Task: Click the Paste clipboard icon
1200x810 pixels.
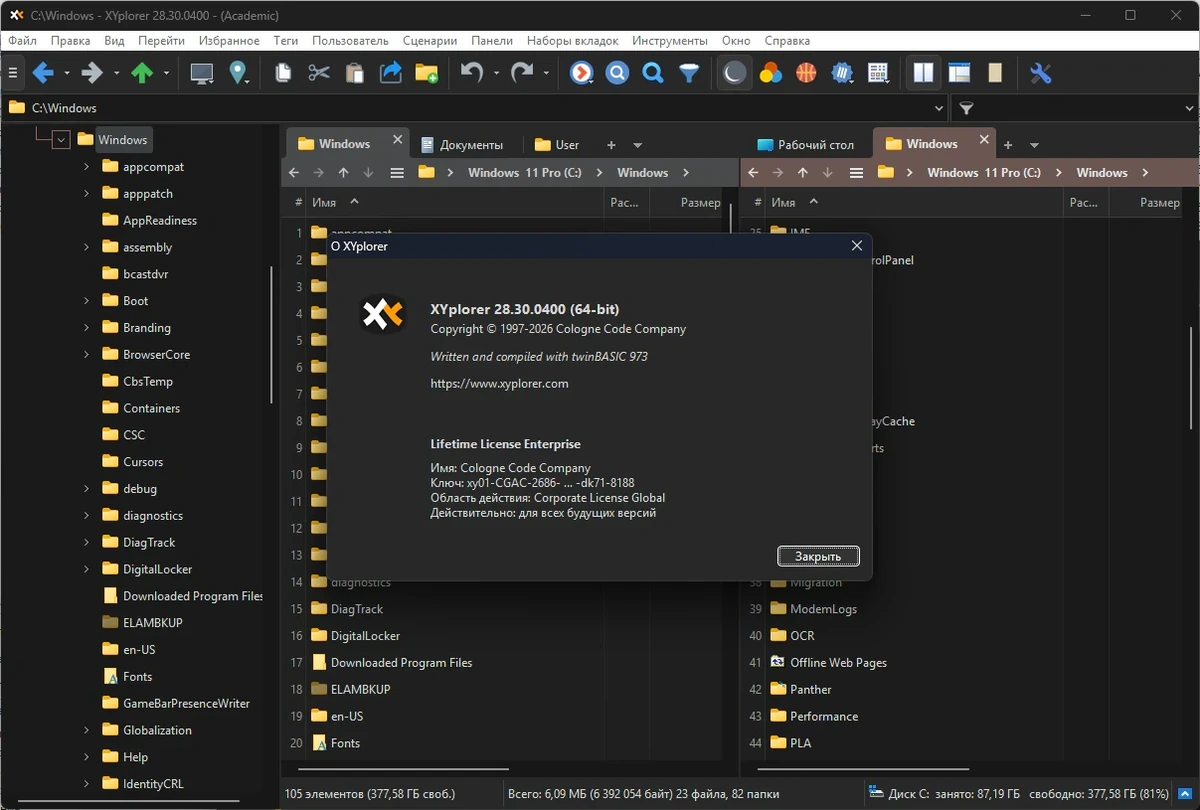Action: [354, 73]
